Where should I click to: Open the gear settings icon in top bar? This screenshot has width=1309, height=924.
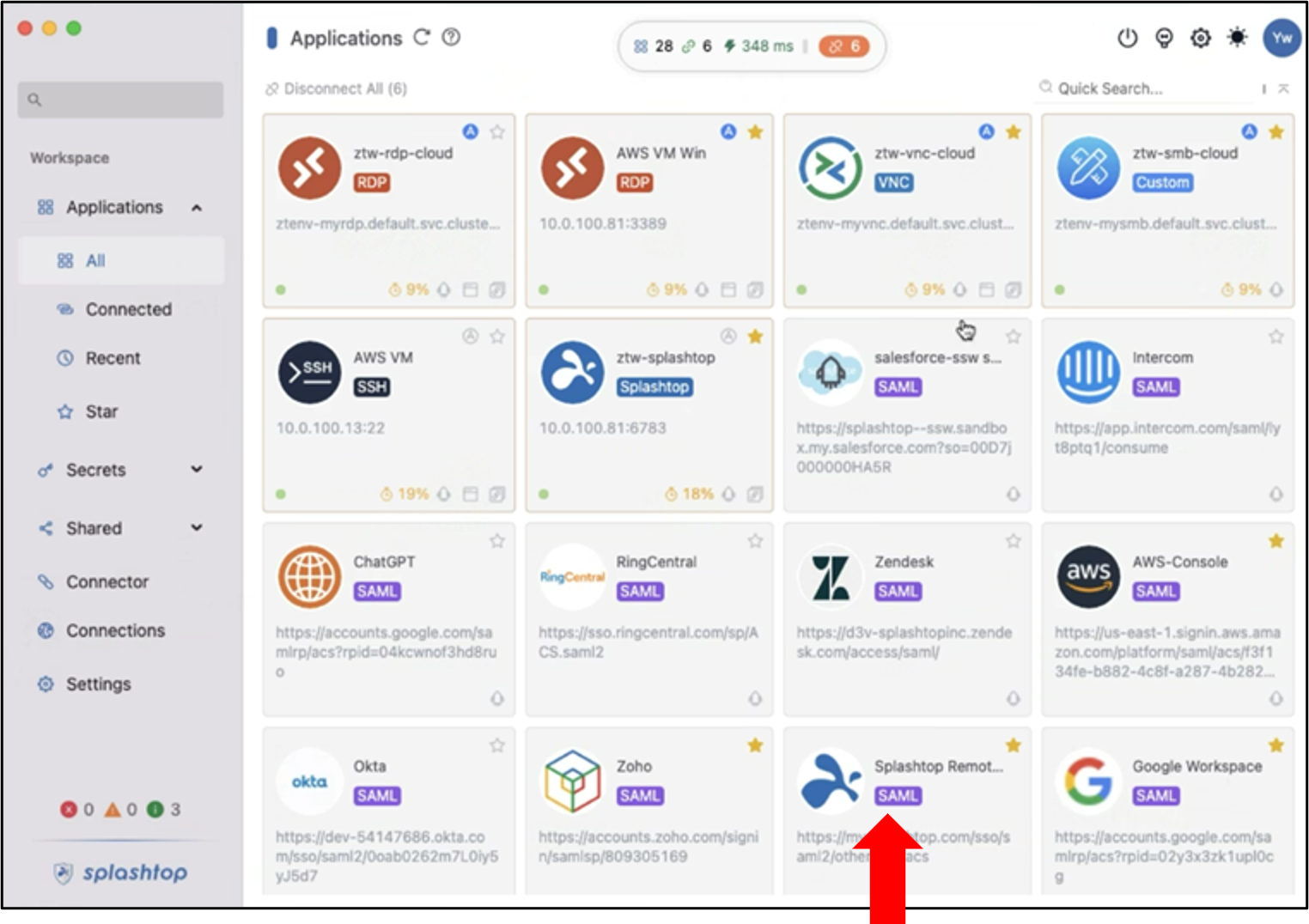[1201, 38]
